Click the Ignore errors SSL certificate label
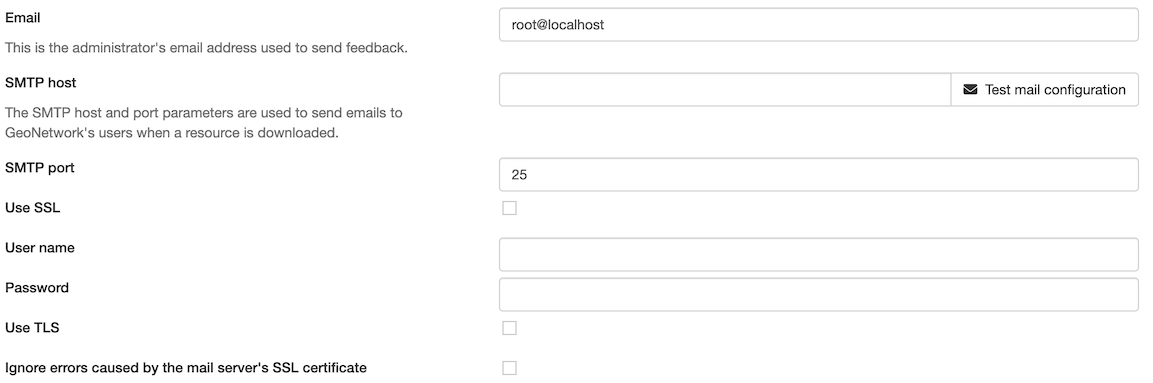The width and height of the screenshot is (1153, 383). coord(186,368)
